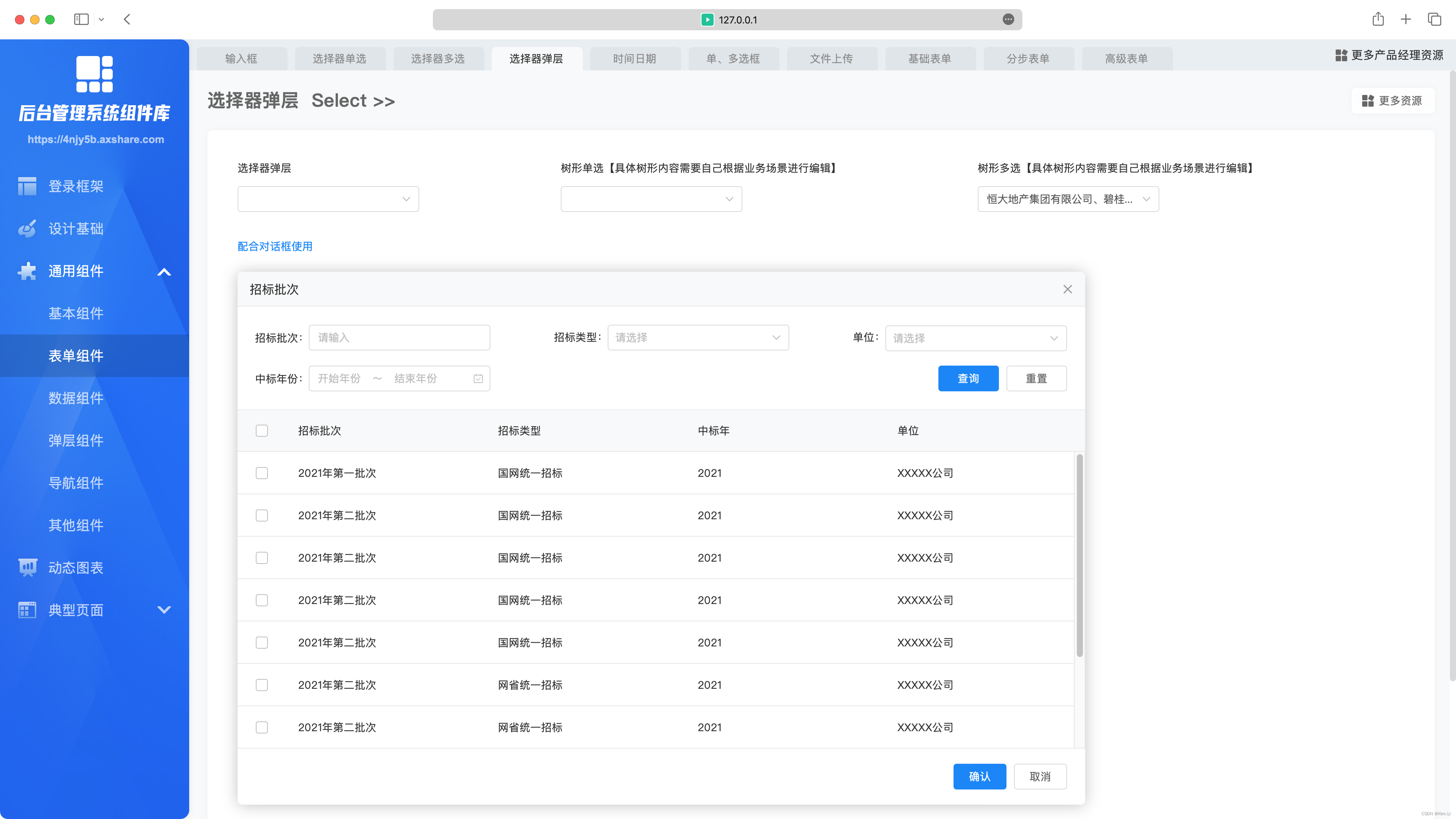Switch to the 选择器多选 tab
This screenshot has width=1456, height=819.
(x=438, y=59)
